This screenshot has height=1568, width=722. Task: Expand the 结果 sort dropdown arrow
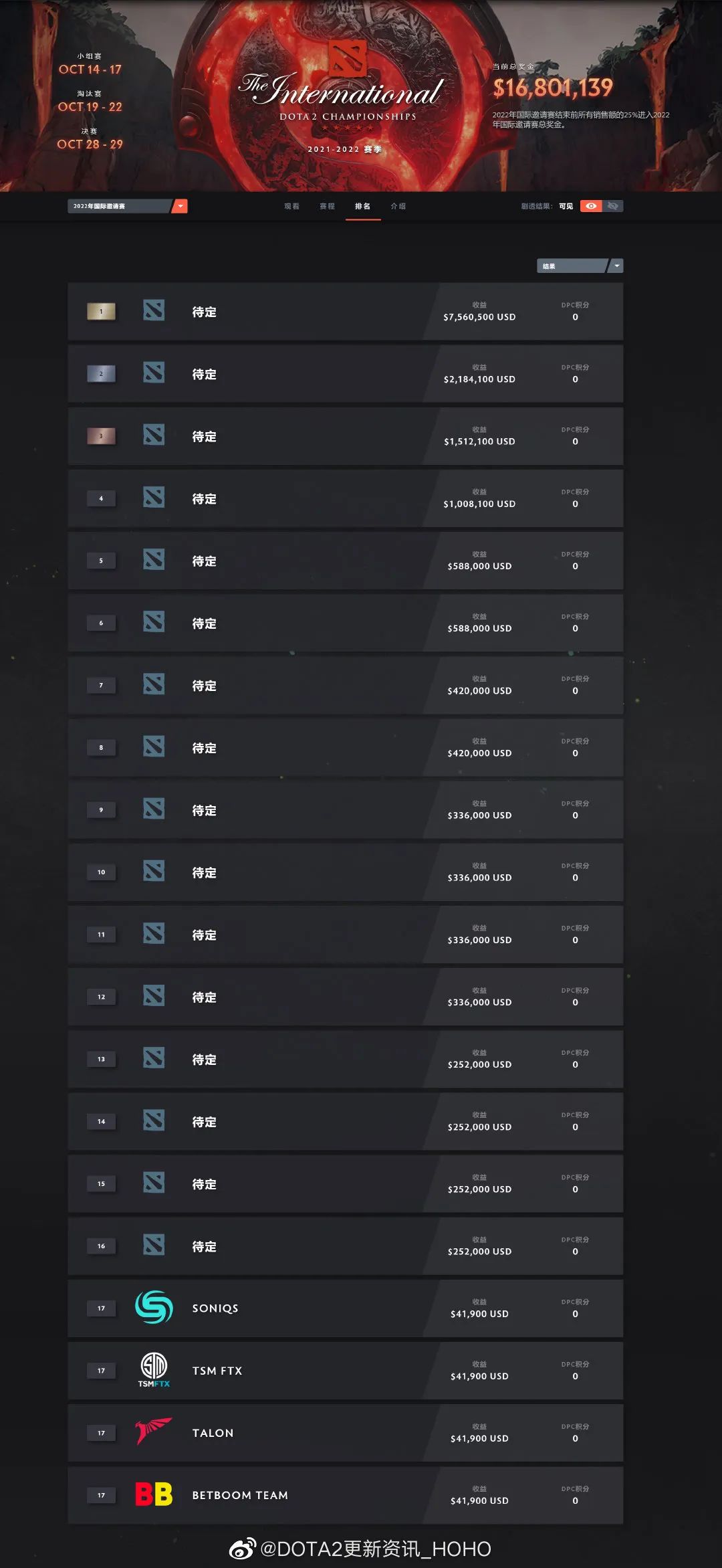point(616,266)
